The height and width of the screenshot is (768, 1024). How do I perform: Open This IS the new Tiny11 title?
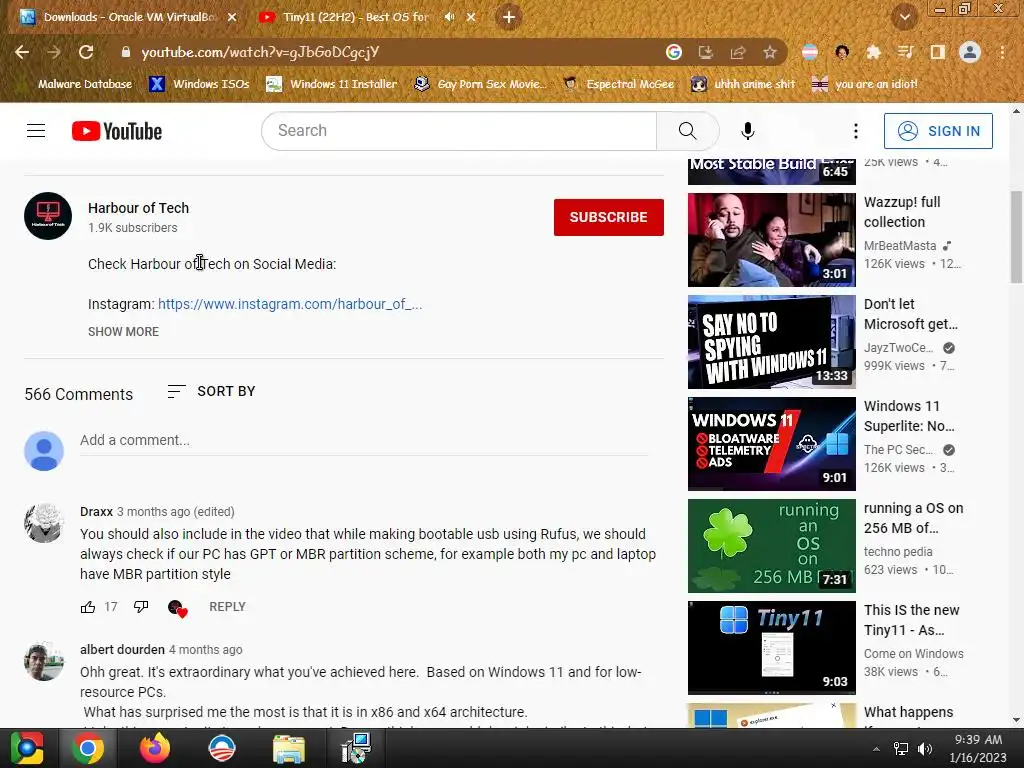point(912,620)
